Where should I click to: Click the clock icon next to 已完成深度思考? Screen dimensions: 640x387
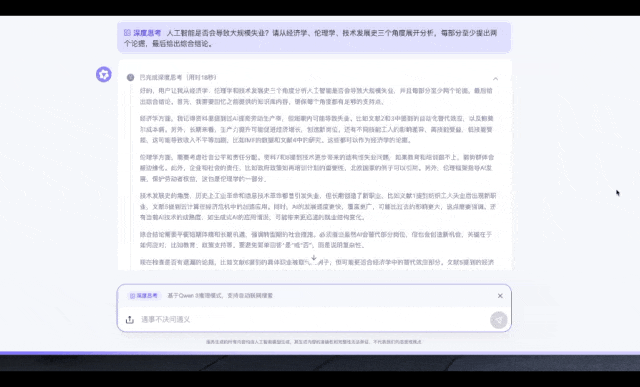coord(130,77)
